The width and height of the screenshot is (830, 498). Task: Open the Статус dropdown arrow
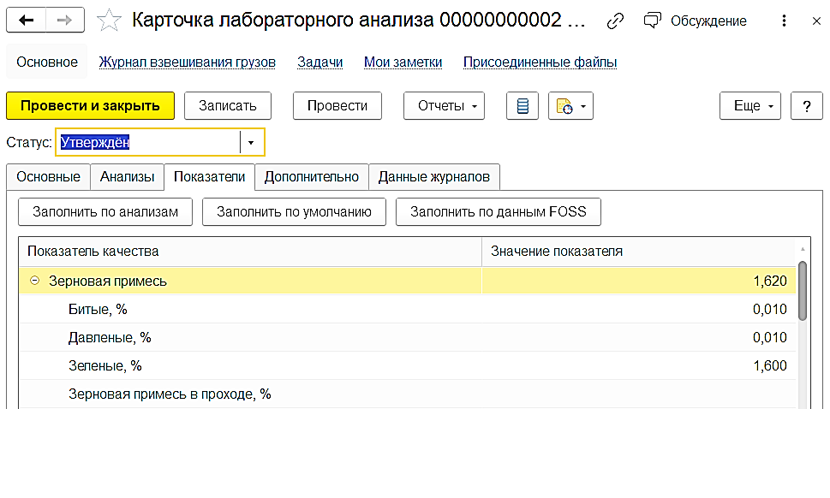click(x=251, y=142)
